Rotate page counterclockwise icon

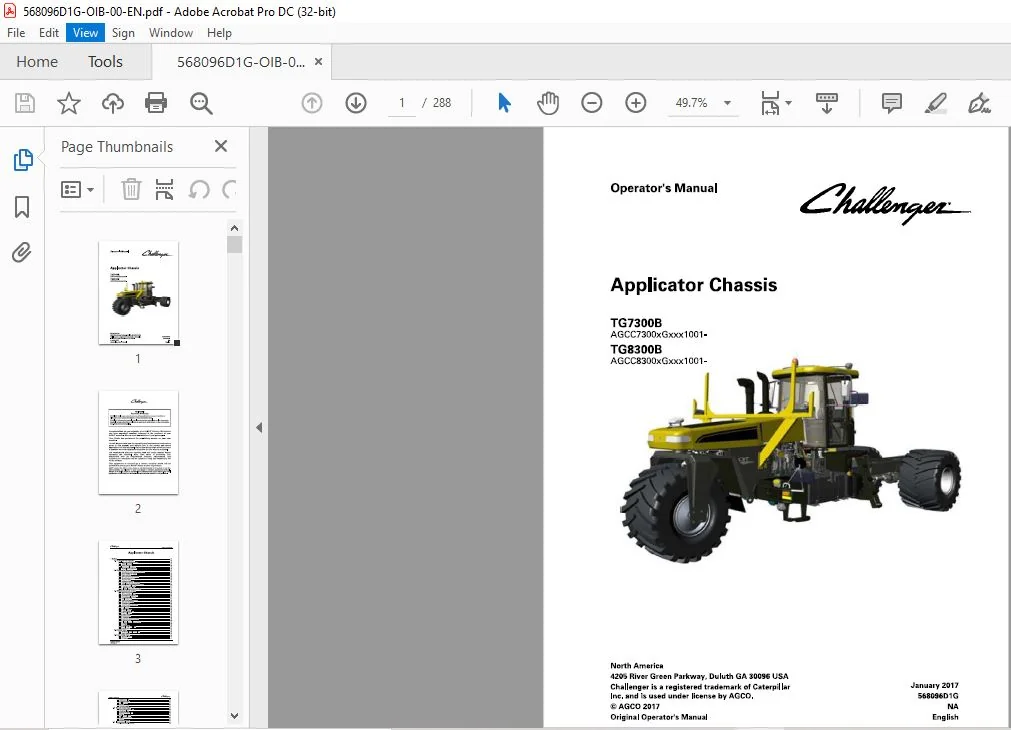(199, 190)
